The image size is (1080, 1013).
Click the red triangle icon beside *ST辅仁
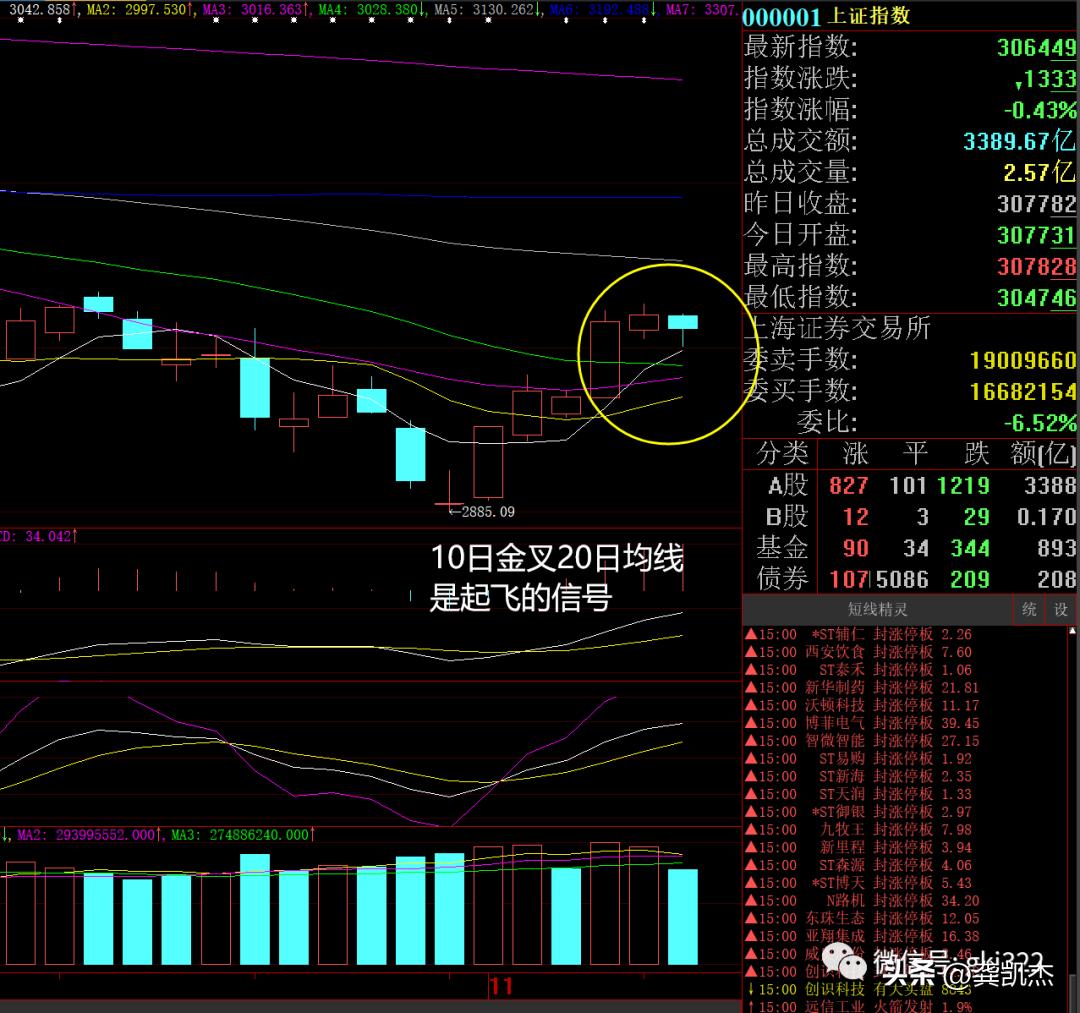pyautogui.click(x=751, y=634)
